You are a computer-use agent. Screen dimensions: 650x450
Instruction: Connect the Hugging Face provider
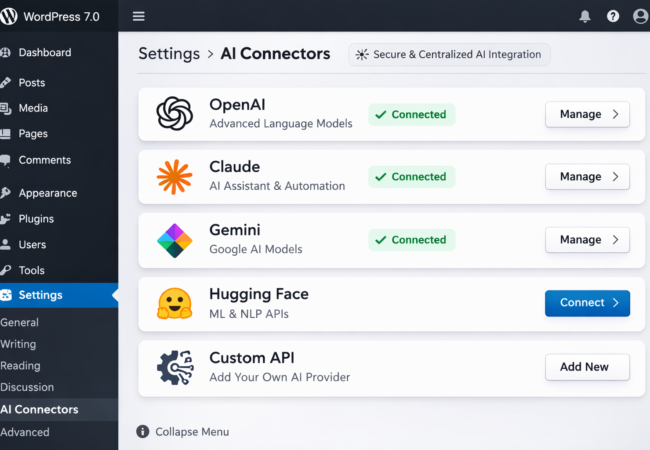(x=587, y=303)
